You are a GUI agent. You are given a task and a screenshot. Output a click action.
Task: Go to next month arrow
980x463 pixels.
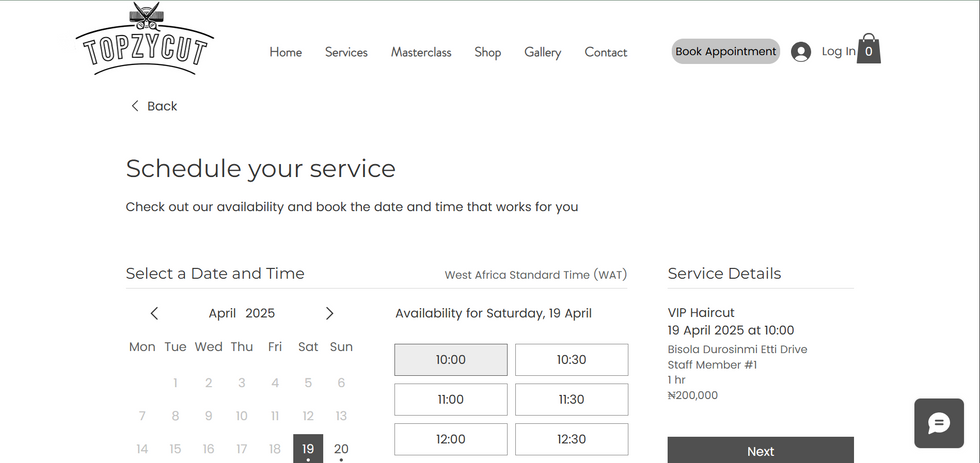329,314
